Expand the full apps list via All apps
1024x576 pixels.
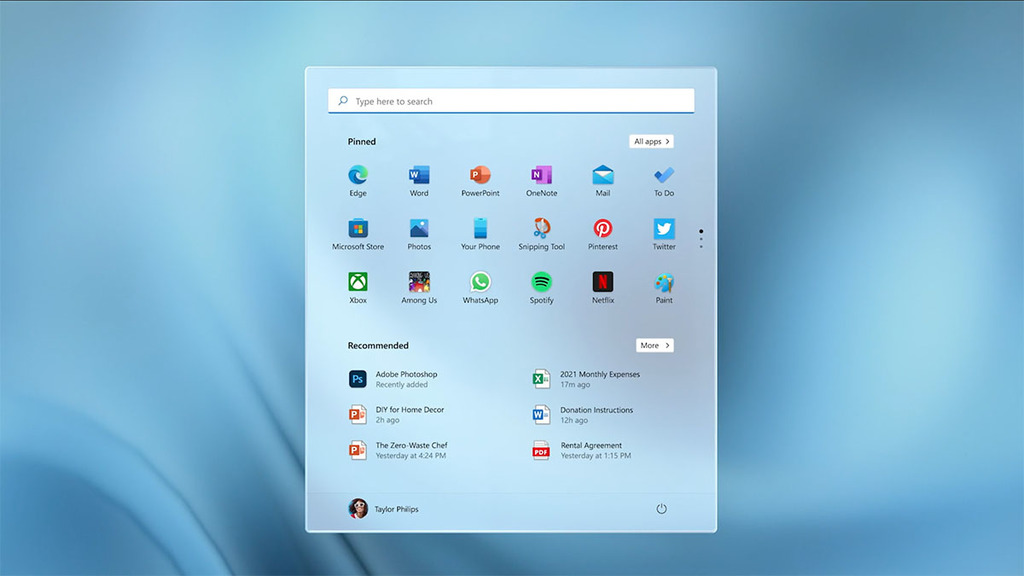click(651, 141)
